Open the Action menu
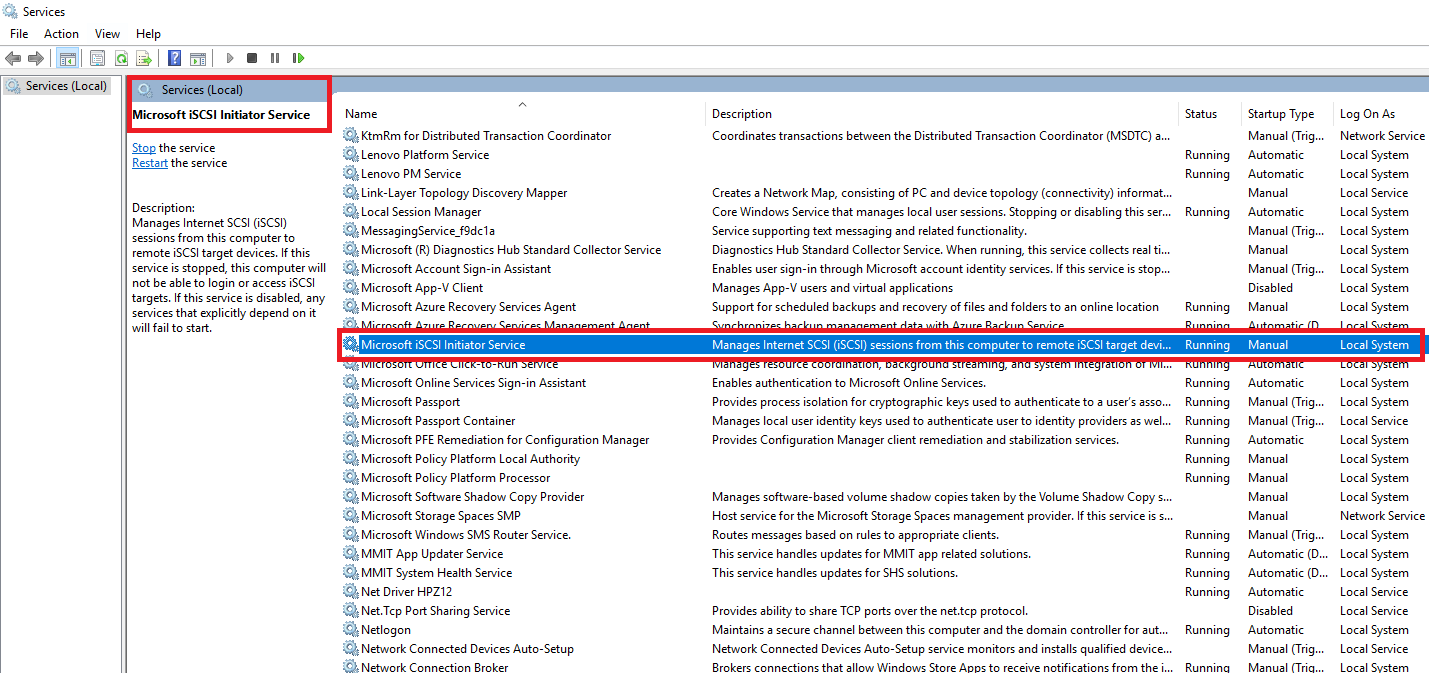 pos(61,33)
